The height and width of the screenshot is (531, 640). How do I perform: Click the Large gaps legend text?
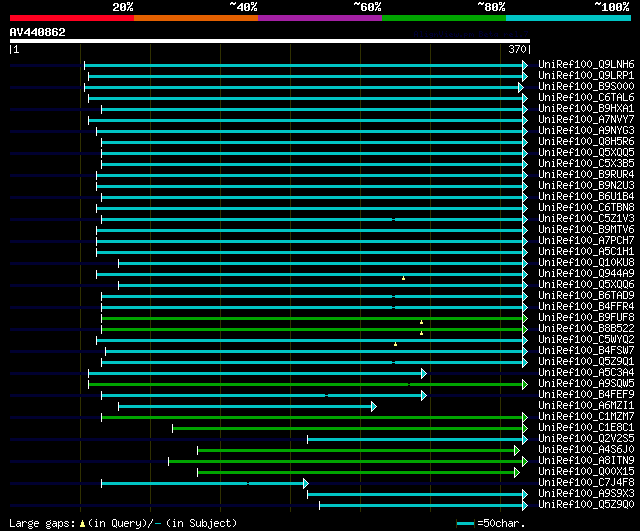[42, 523]
